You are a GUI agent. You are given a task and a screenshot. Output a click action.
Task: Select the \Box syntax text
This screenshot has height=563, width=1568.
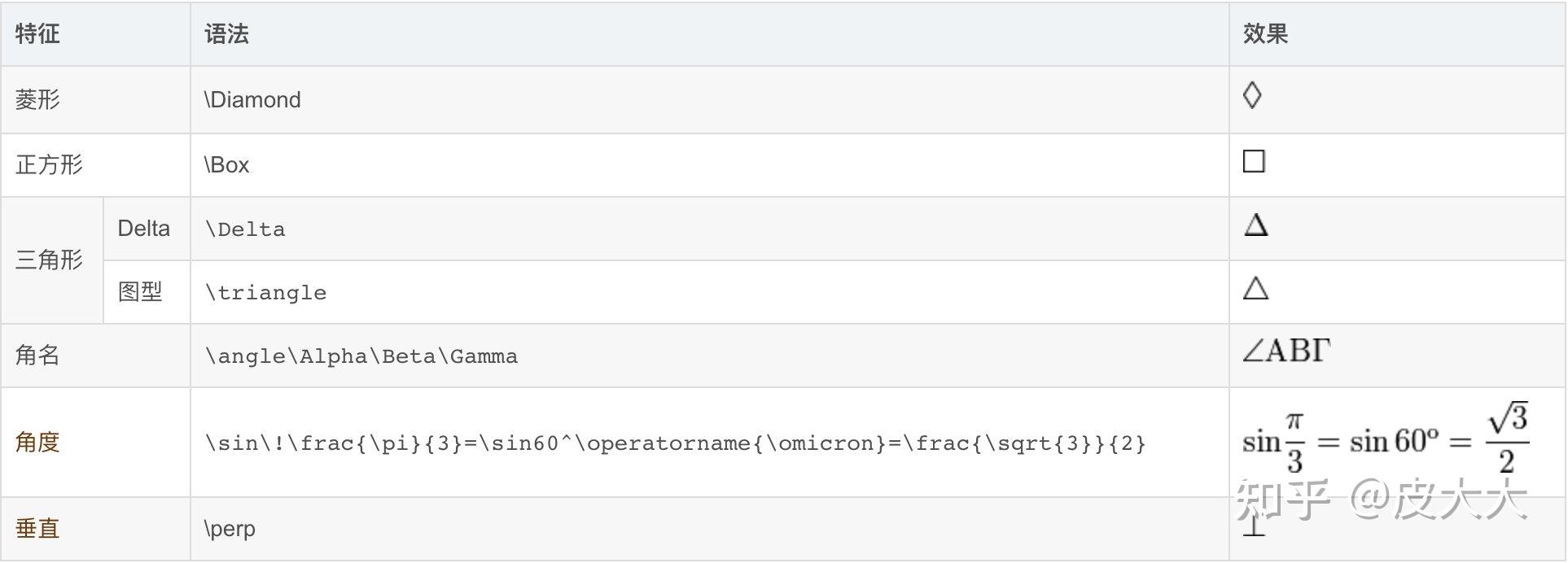pos(226,164)
